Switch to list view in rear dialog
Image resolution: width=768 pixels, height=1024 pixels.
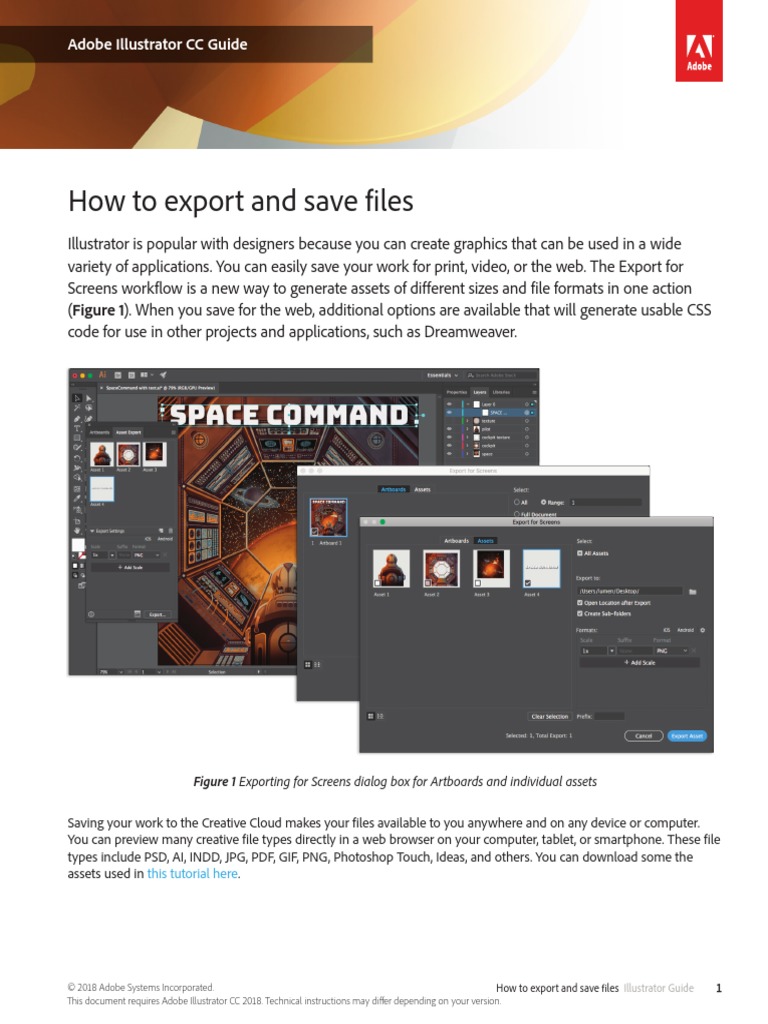click(317, 665)
